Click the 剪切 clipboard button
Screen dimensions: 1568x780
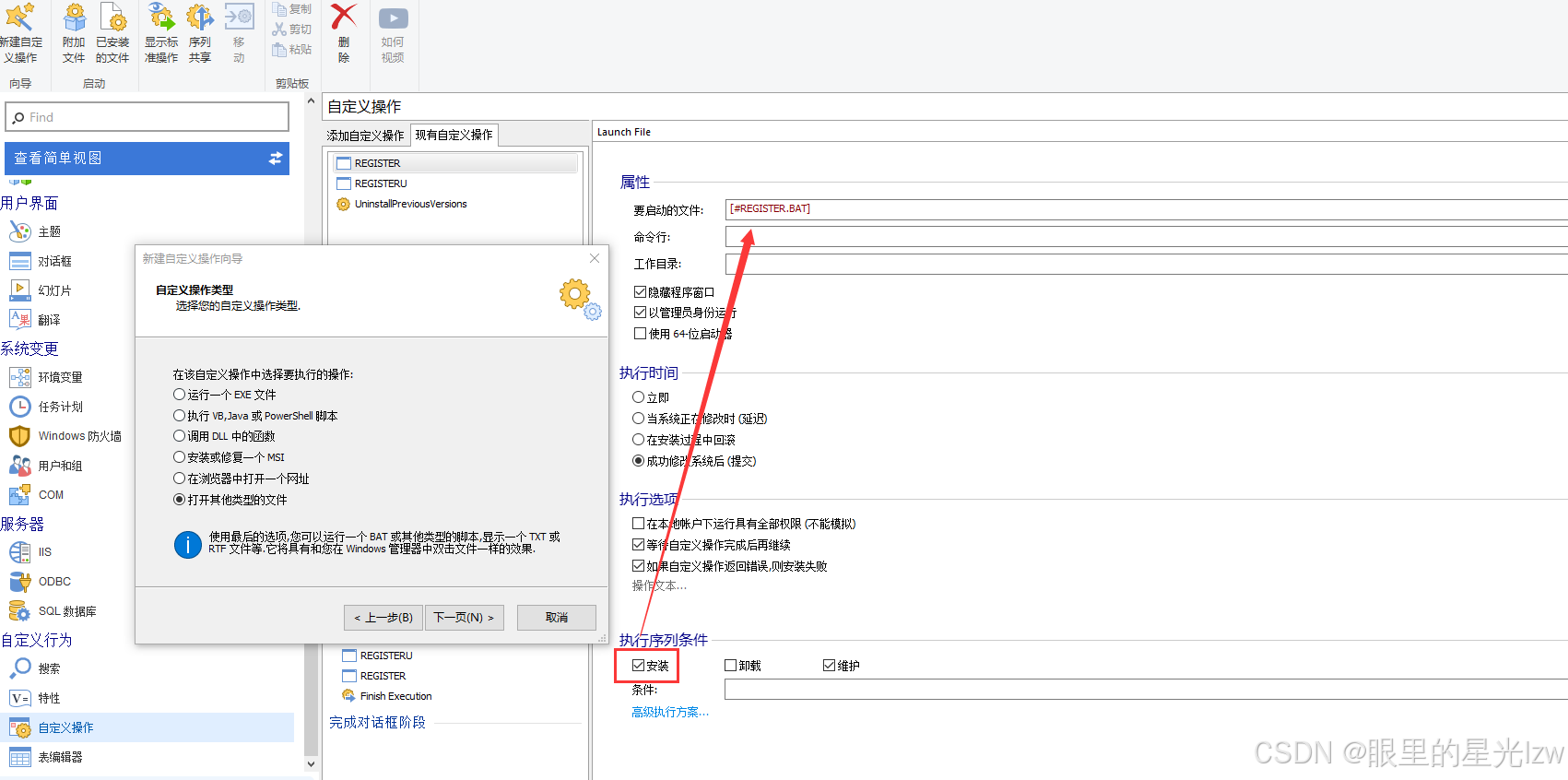[292, 30]
